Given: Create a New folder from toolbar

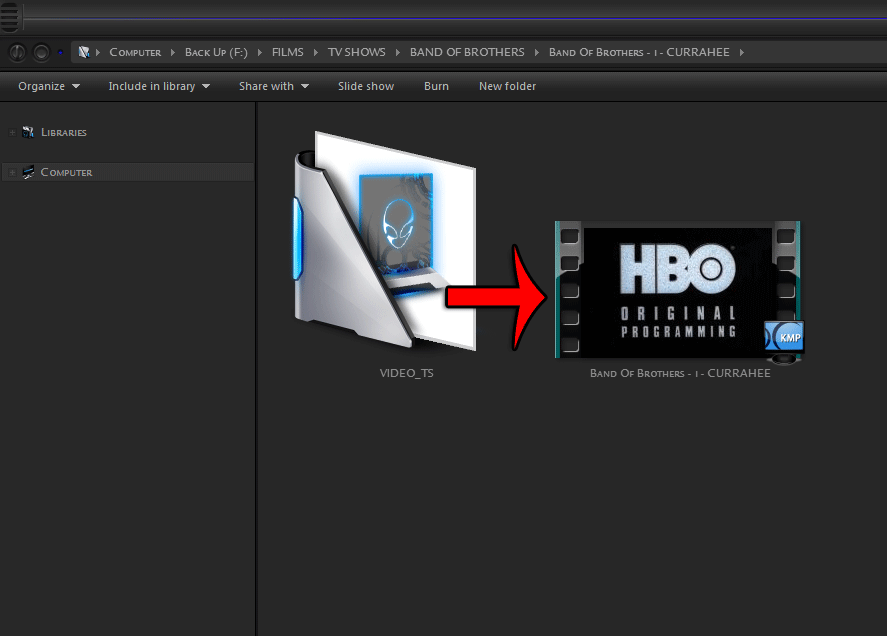Looking at the screenshot, I should [507, 86].
